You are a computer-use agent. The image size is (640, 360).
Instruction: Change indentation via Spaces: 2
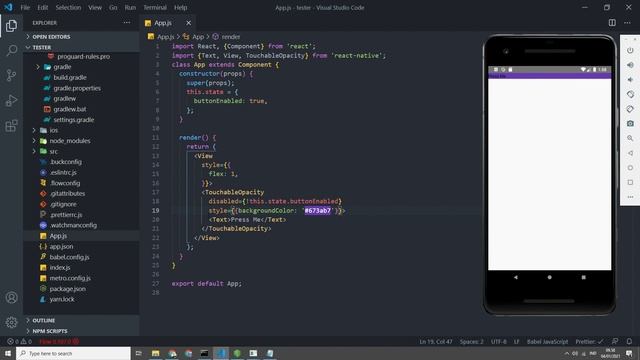471,341
